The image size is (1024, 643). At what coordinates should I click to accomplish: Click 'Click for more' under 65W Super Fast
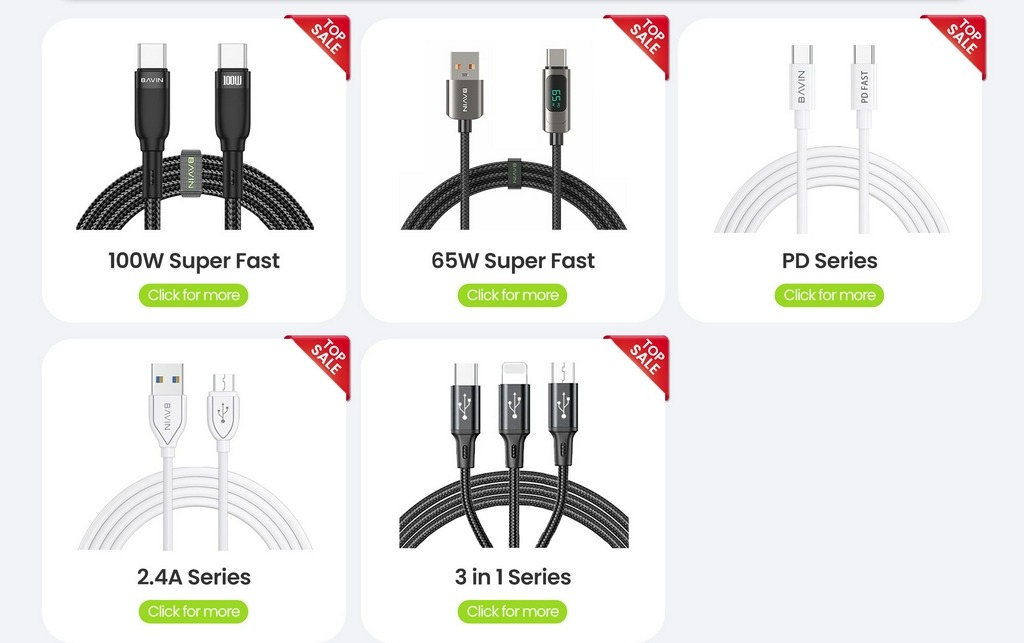pos(513,295)
